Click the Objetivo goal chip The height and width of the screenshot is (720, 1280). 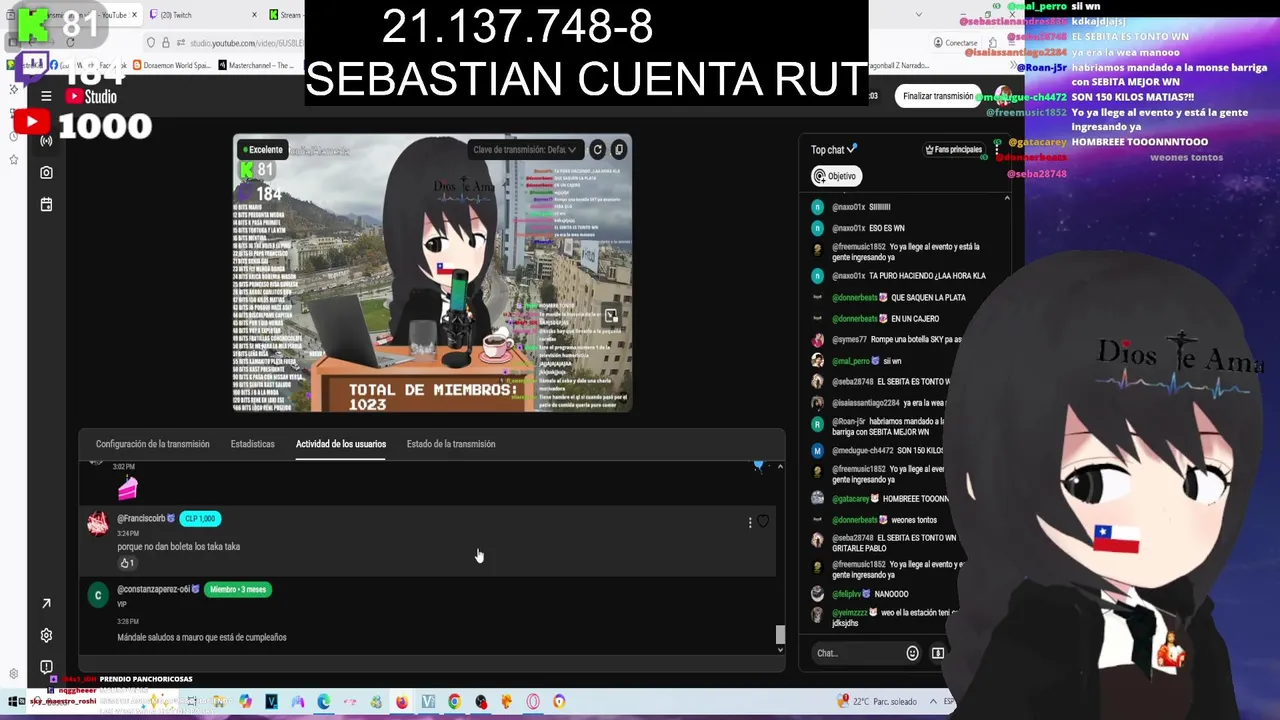point(835,176)
